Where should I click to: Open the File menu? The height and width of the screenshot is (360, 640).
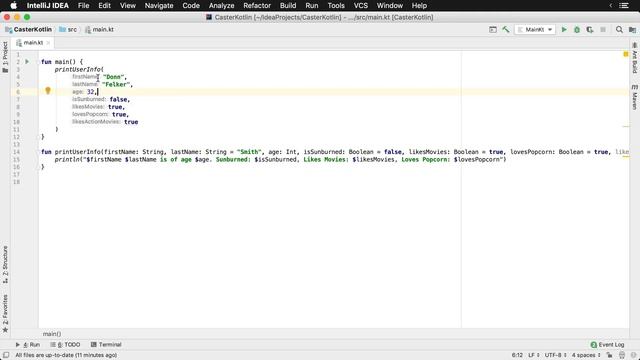point(83,6)
